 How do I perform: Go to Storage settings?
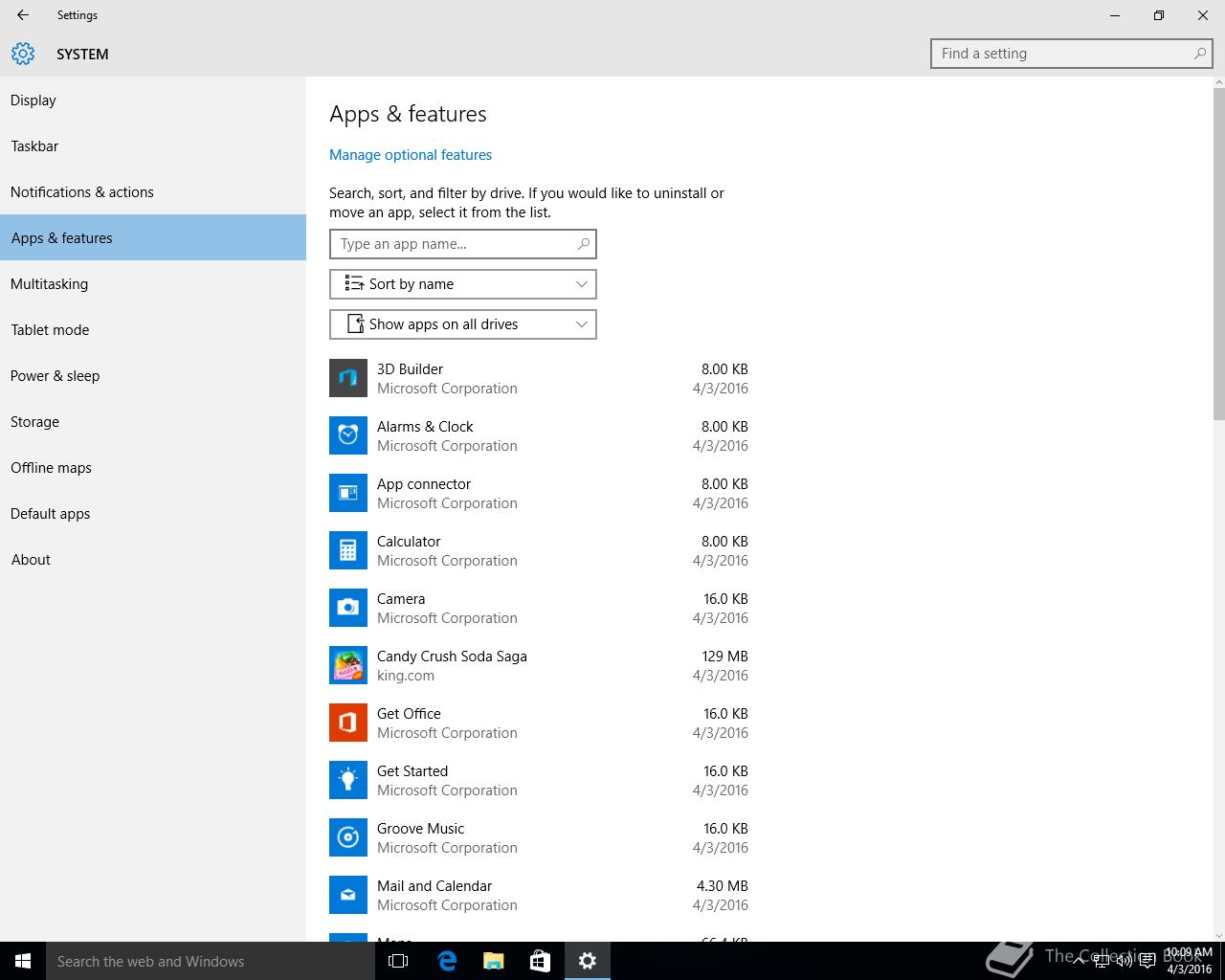tap(153, 422)
